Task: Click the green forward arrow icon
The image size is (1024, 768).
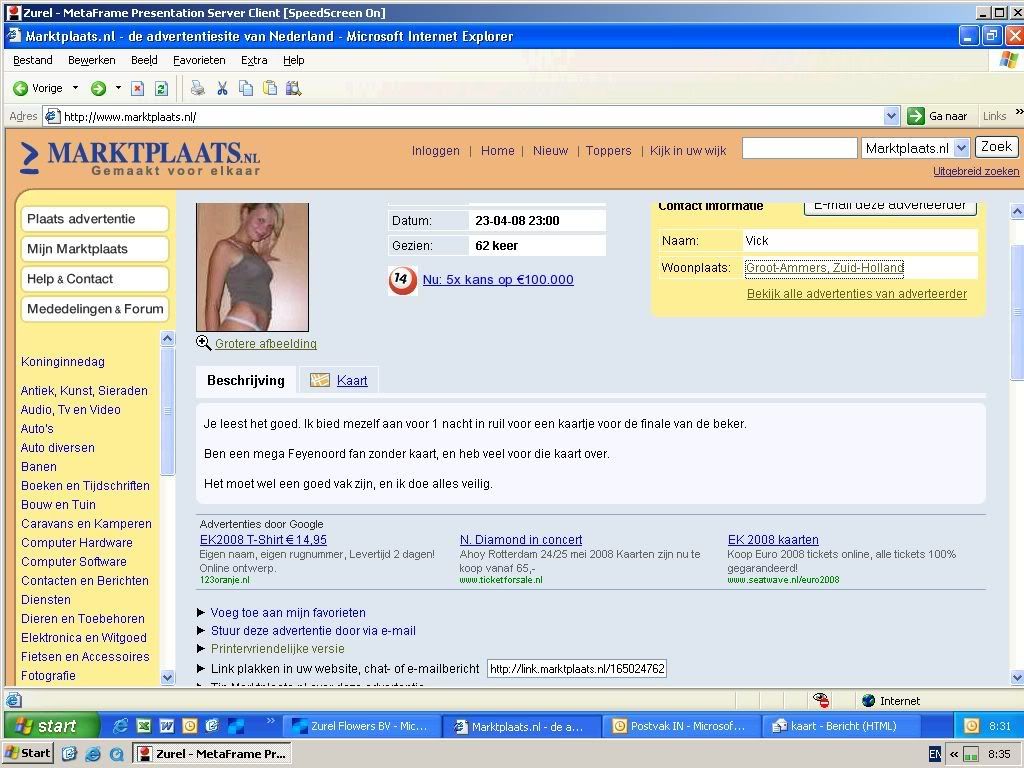Action: 98,88
